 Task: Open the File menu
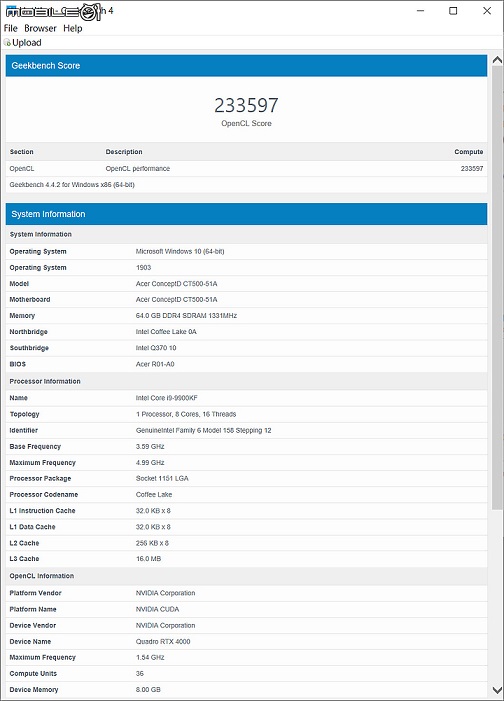10,28
